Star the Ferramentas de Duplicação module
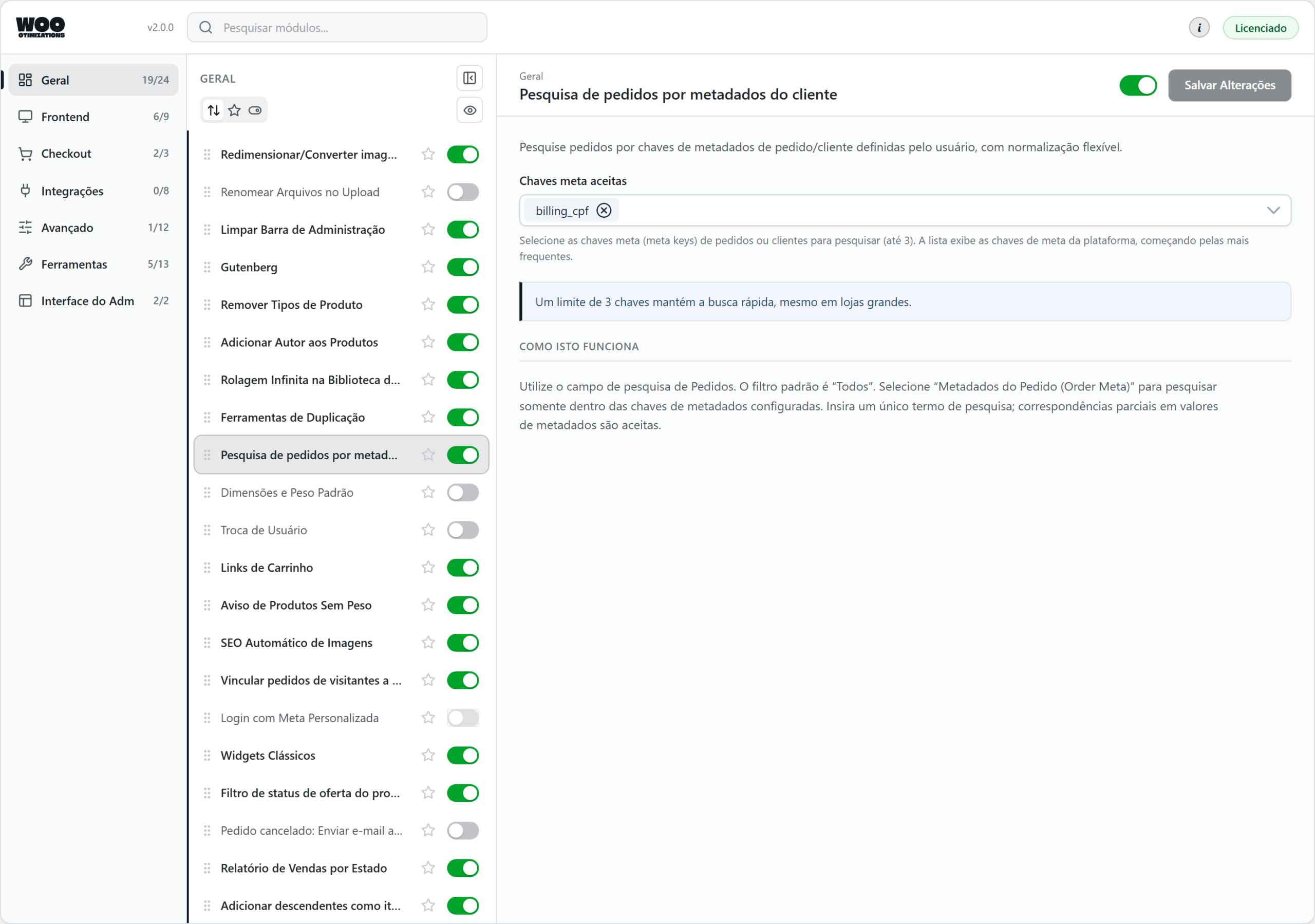Viewport: 1315px width, 924px height. pos(428,417)
